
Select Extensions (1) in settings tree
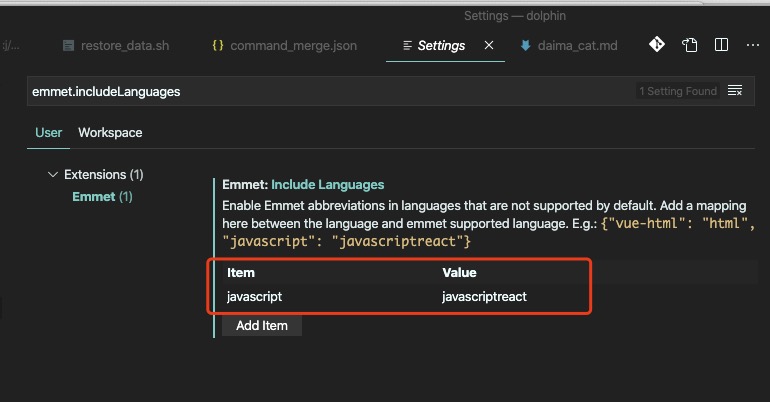click(x=104, y=174)
